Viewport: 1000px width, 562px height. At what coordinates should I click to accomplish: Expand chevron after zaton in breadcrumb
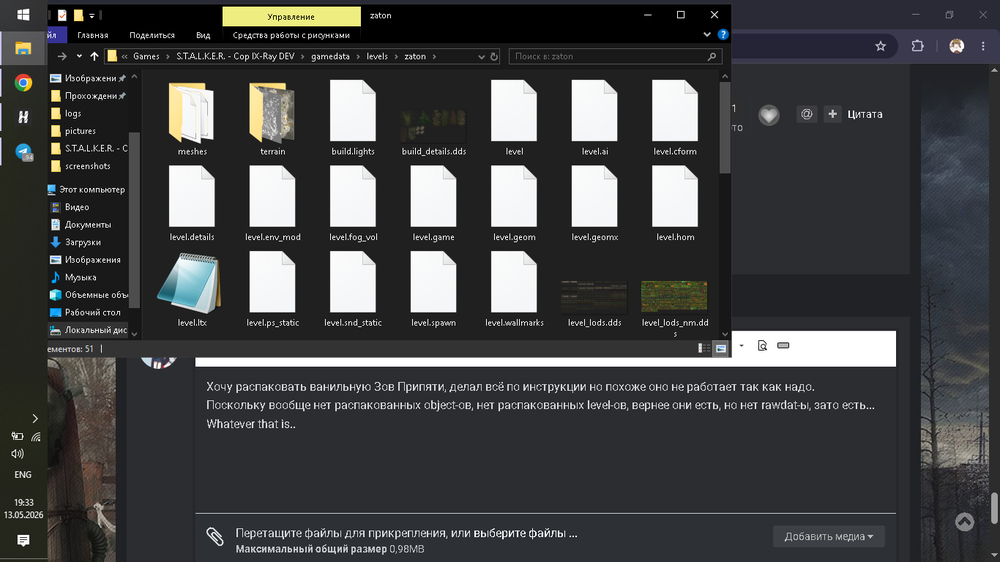434,56
